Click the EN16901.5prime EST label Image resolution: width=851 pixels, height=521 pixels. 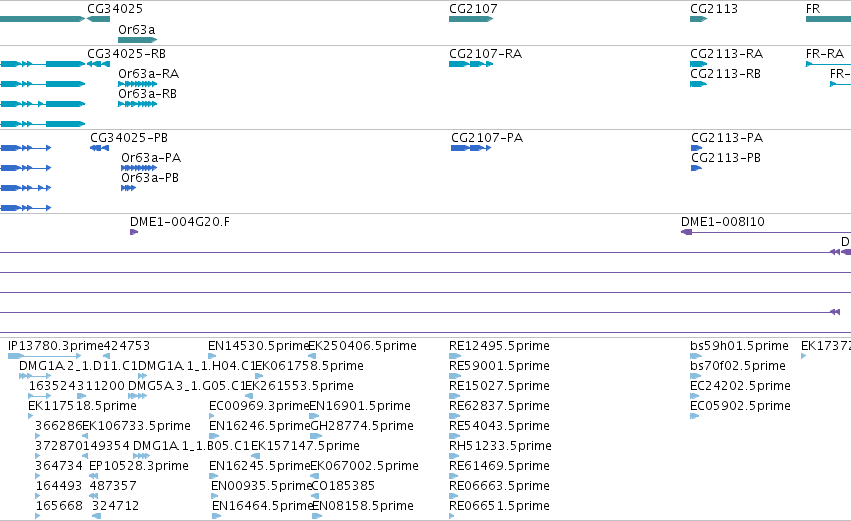coord(360,406)
